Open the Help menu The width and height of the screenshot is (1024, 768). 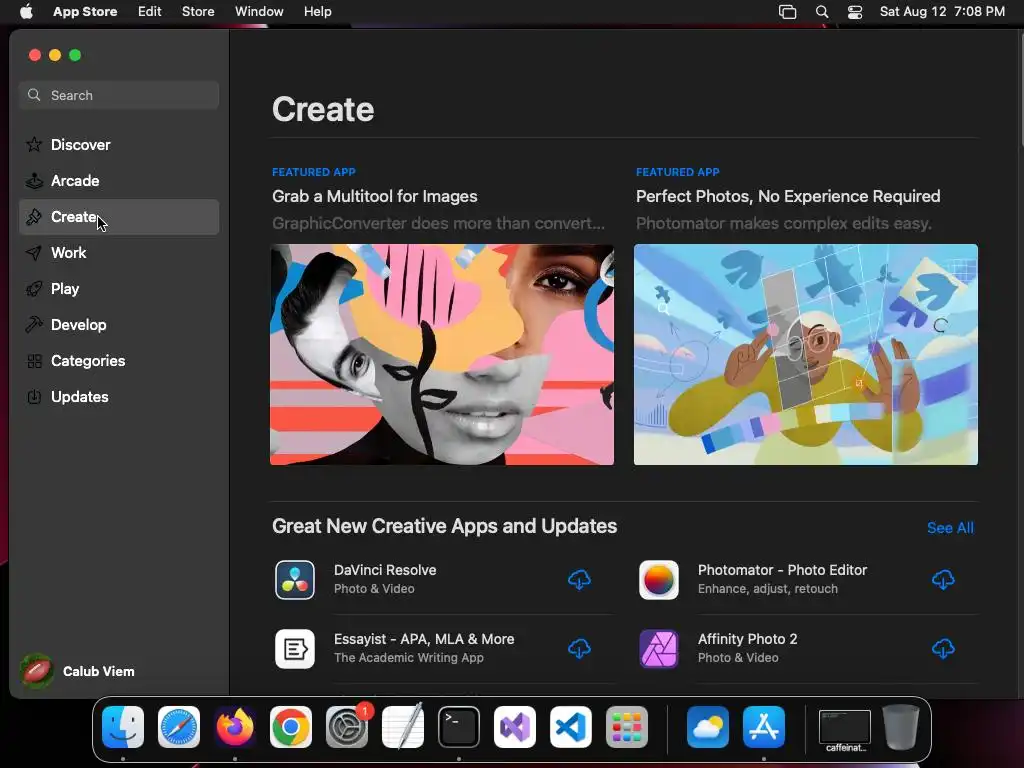(x=317, y=12)
